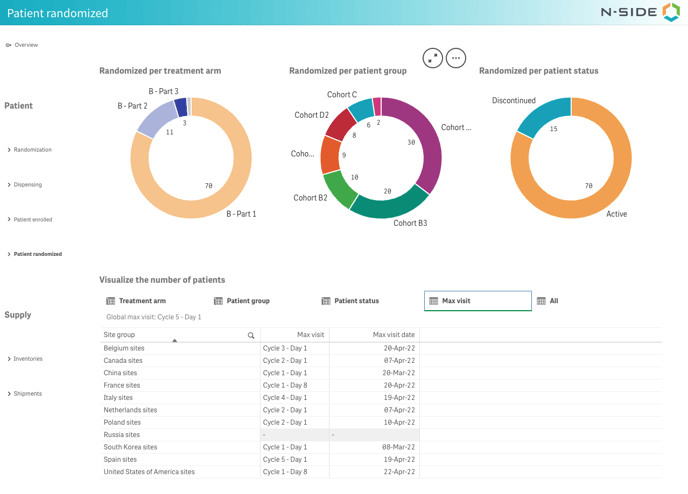Open the three-dots more options menu

456,58
